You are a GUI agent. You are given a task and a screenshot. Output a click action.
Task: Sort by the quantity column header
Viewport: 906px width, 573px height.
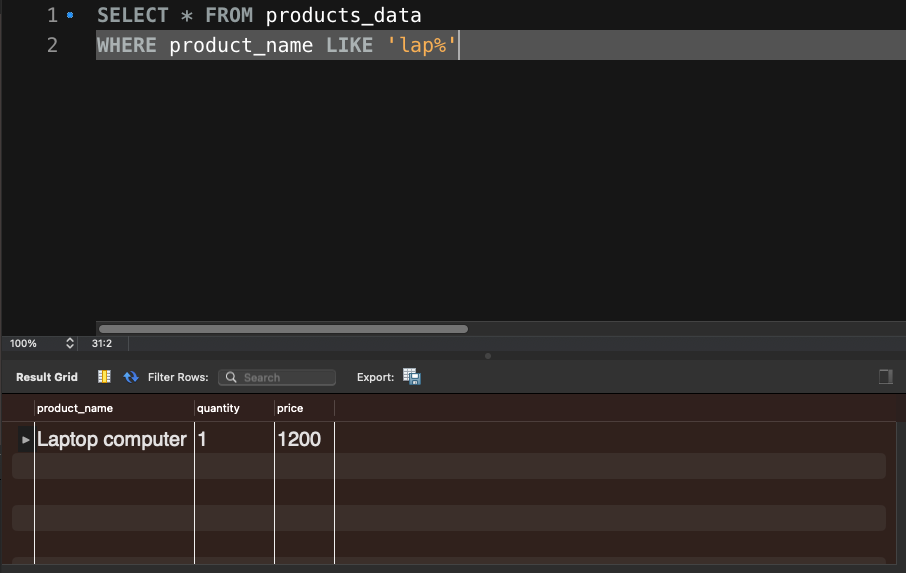click(x=218, y=408)
